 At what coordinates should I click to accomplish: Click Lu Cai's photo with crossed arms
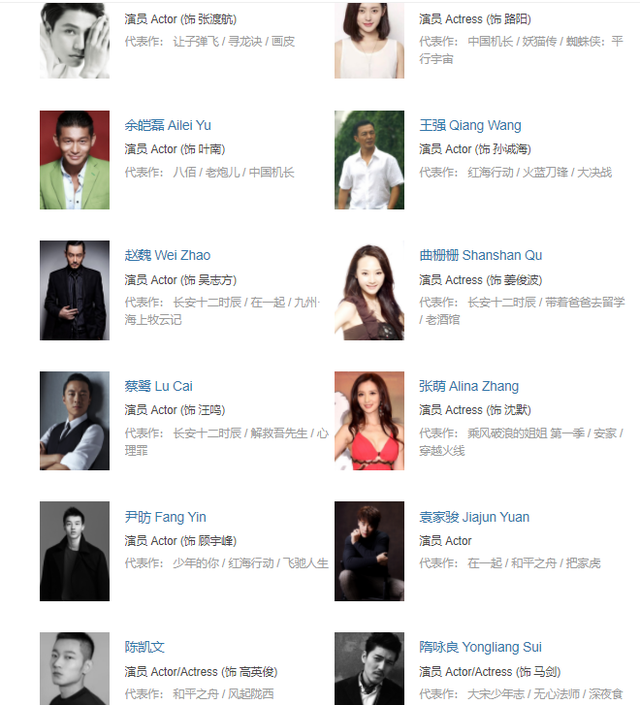coord(75,421)
